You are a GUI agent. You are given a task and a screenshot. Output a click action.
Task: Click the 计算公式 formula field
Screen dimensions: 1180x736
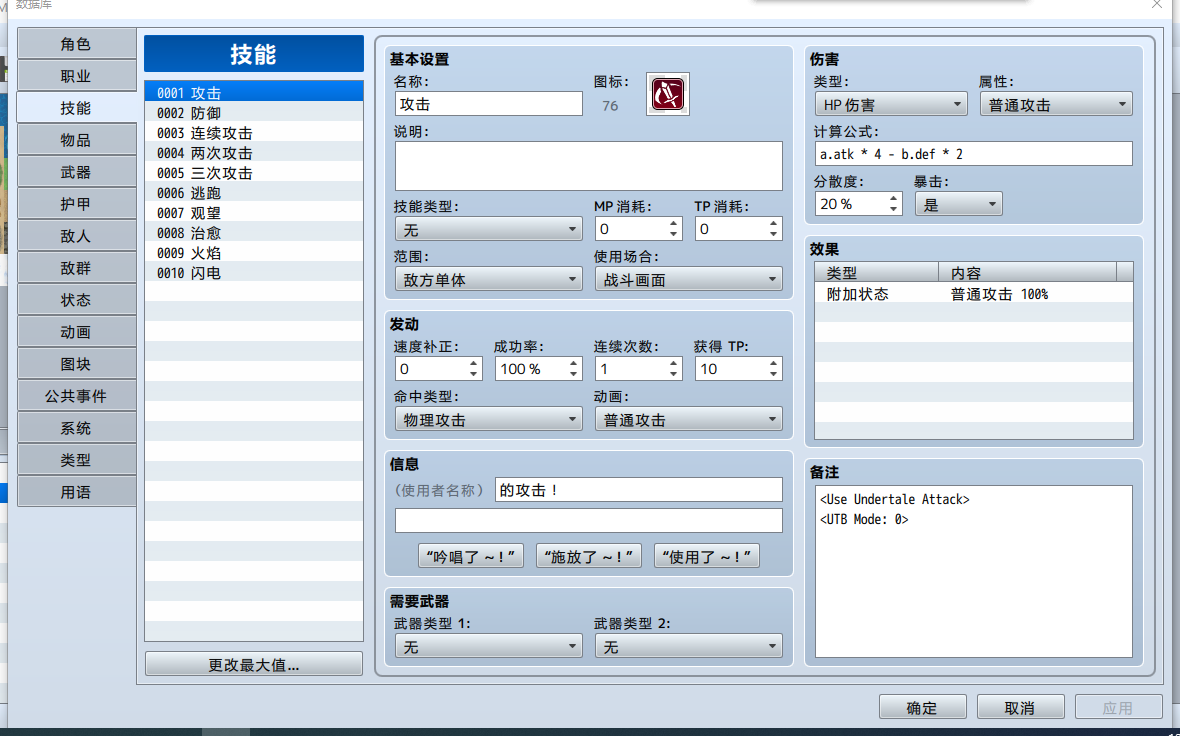[x=973, y=154]
